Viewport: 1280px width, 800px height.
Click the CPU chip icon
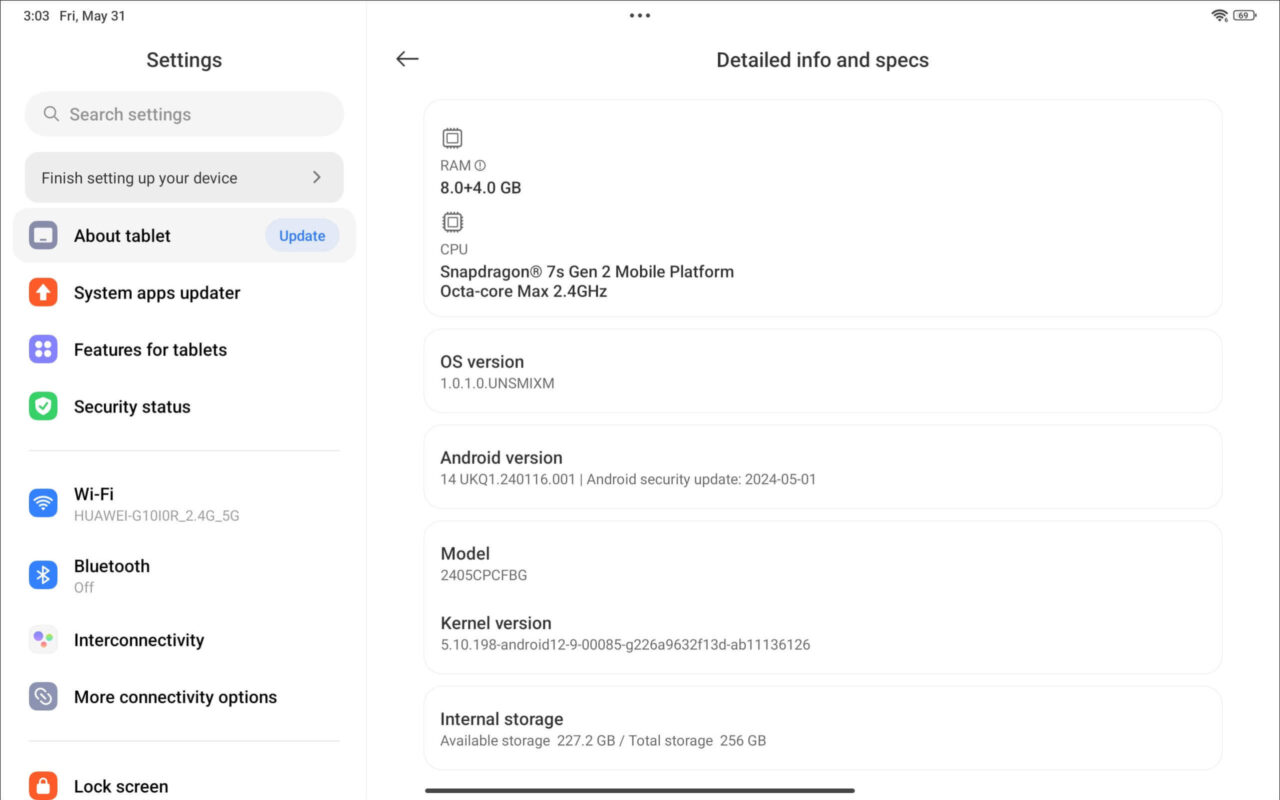coord(452,222)
